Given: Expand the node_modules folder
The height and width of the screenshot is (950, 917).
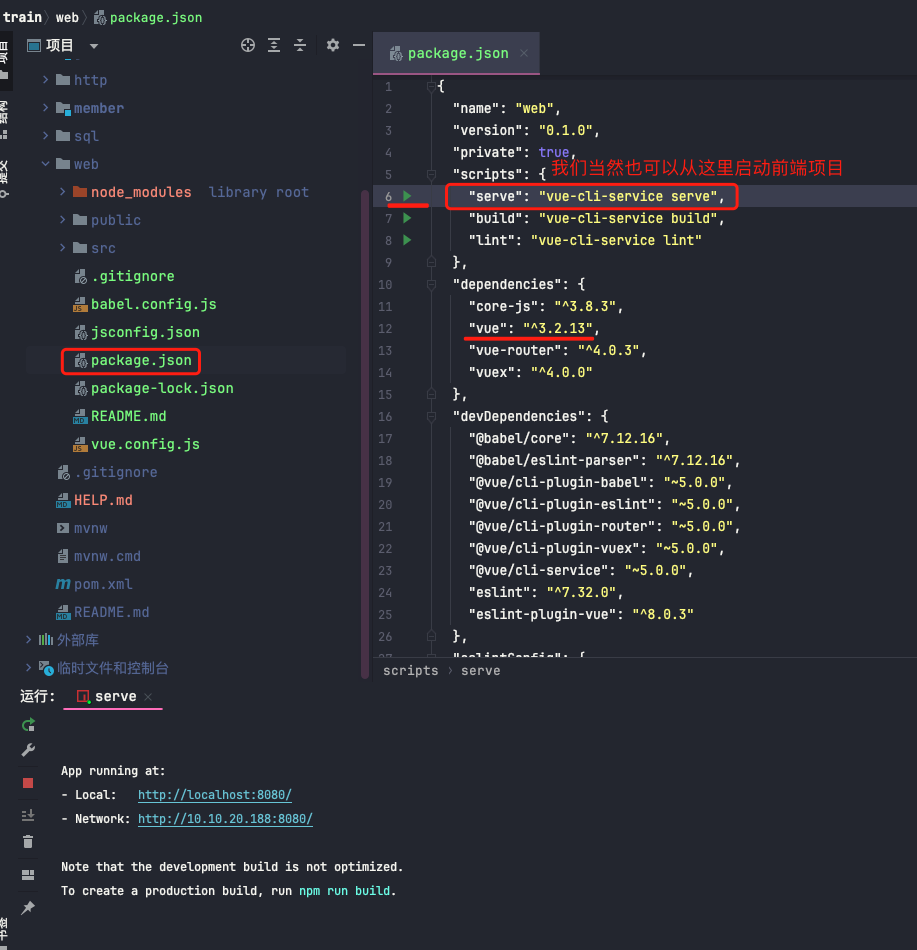Looking at the screenshot, I should click(x=62, y=191).
